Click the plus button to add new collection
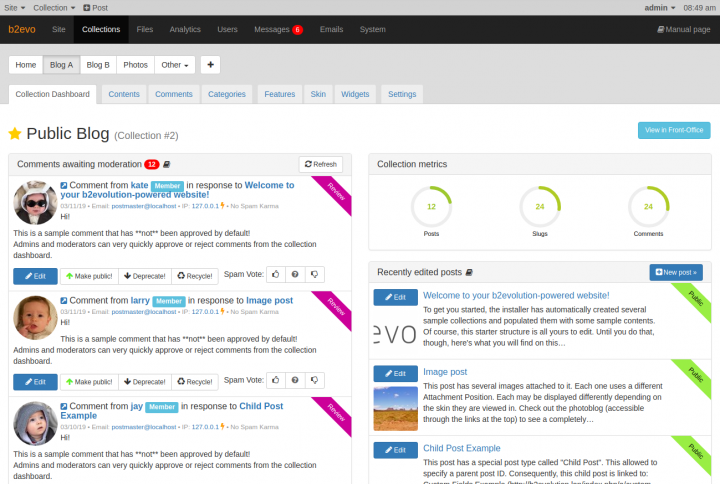720x484 pixels. tap(210, 65)
